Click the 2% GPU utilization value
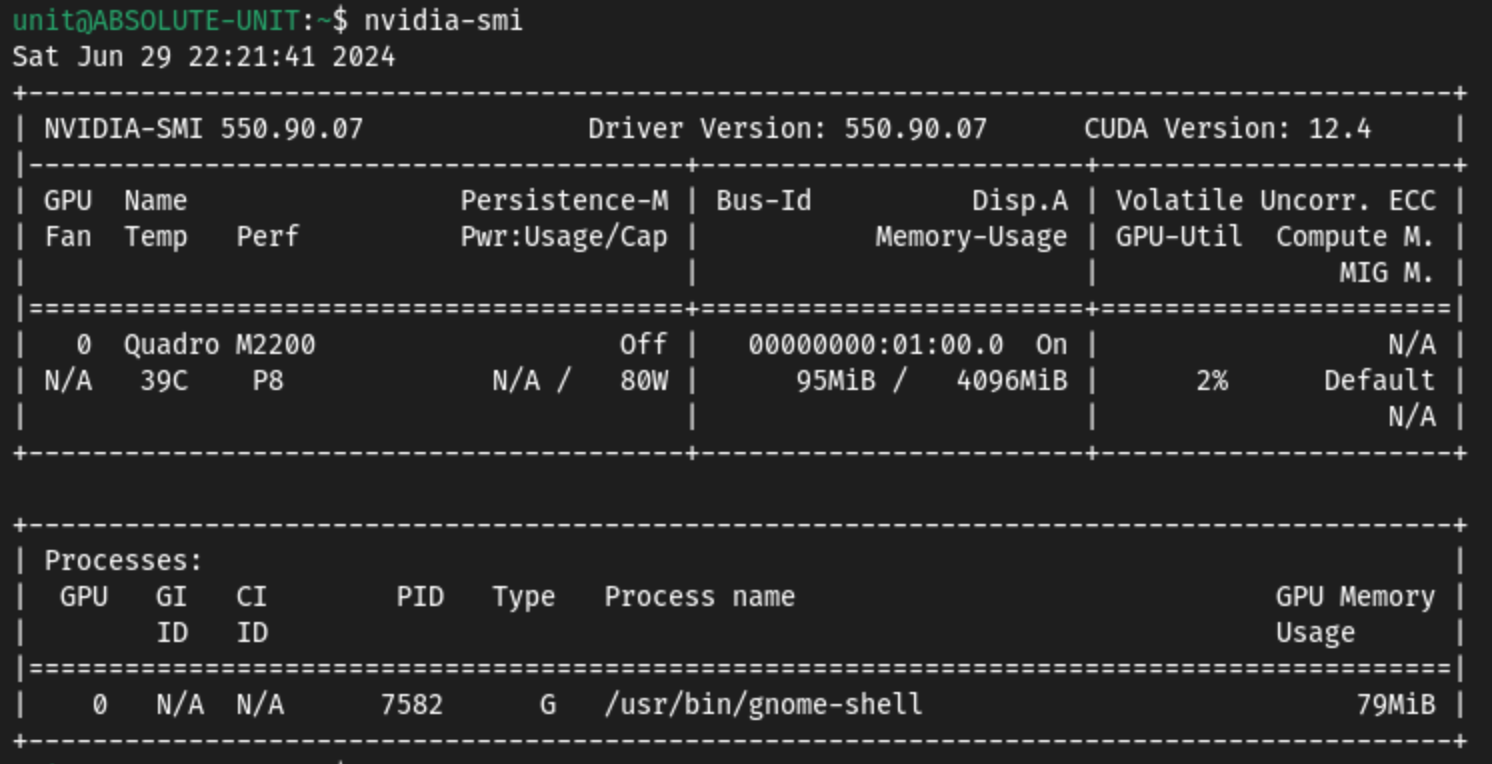This screenshot has width=1492, height=764. (1211, 381)
